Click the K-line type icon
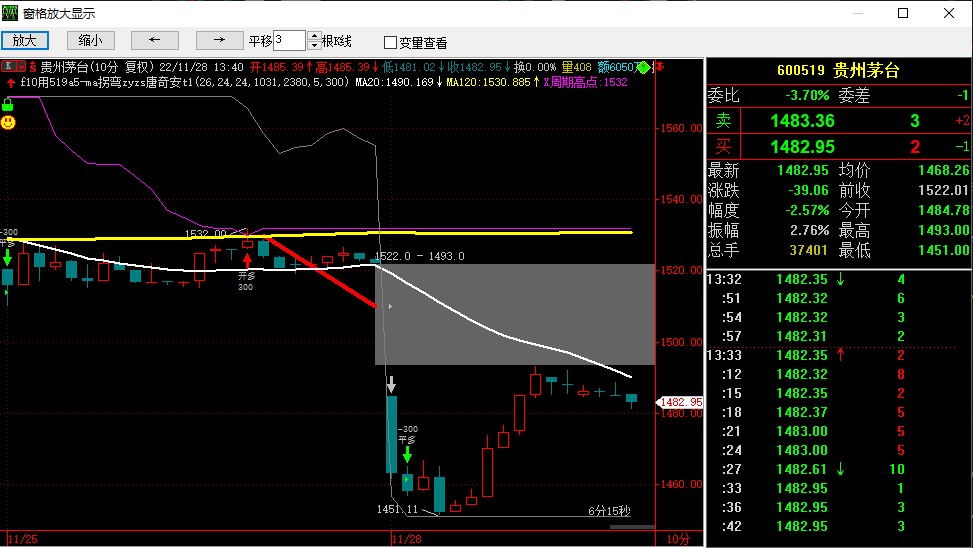Viewport: 973px width, 548px height. tap(8, 66)
